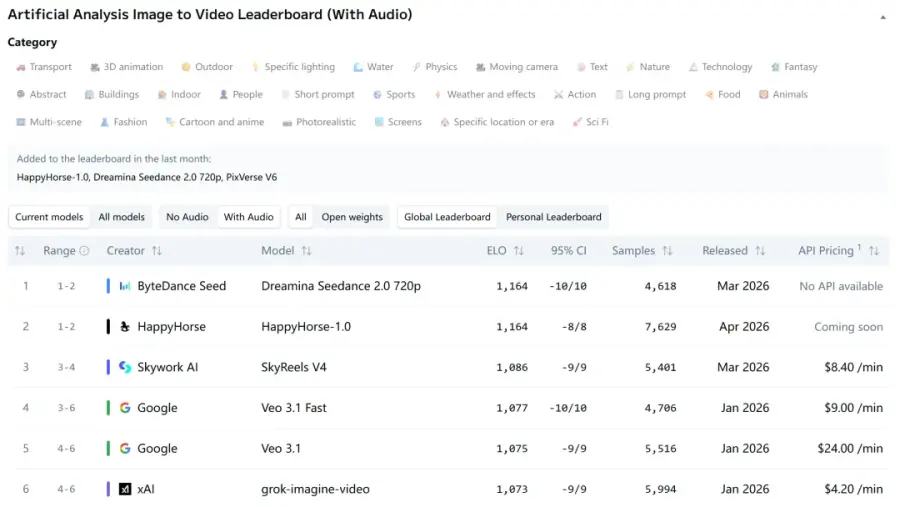The width and height of the screenshot is (900, 507).
Task: Click the Physics category icon
Action: click(x=417, y=67)
